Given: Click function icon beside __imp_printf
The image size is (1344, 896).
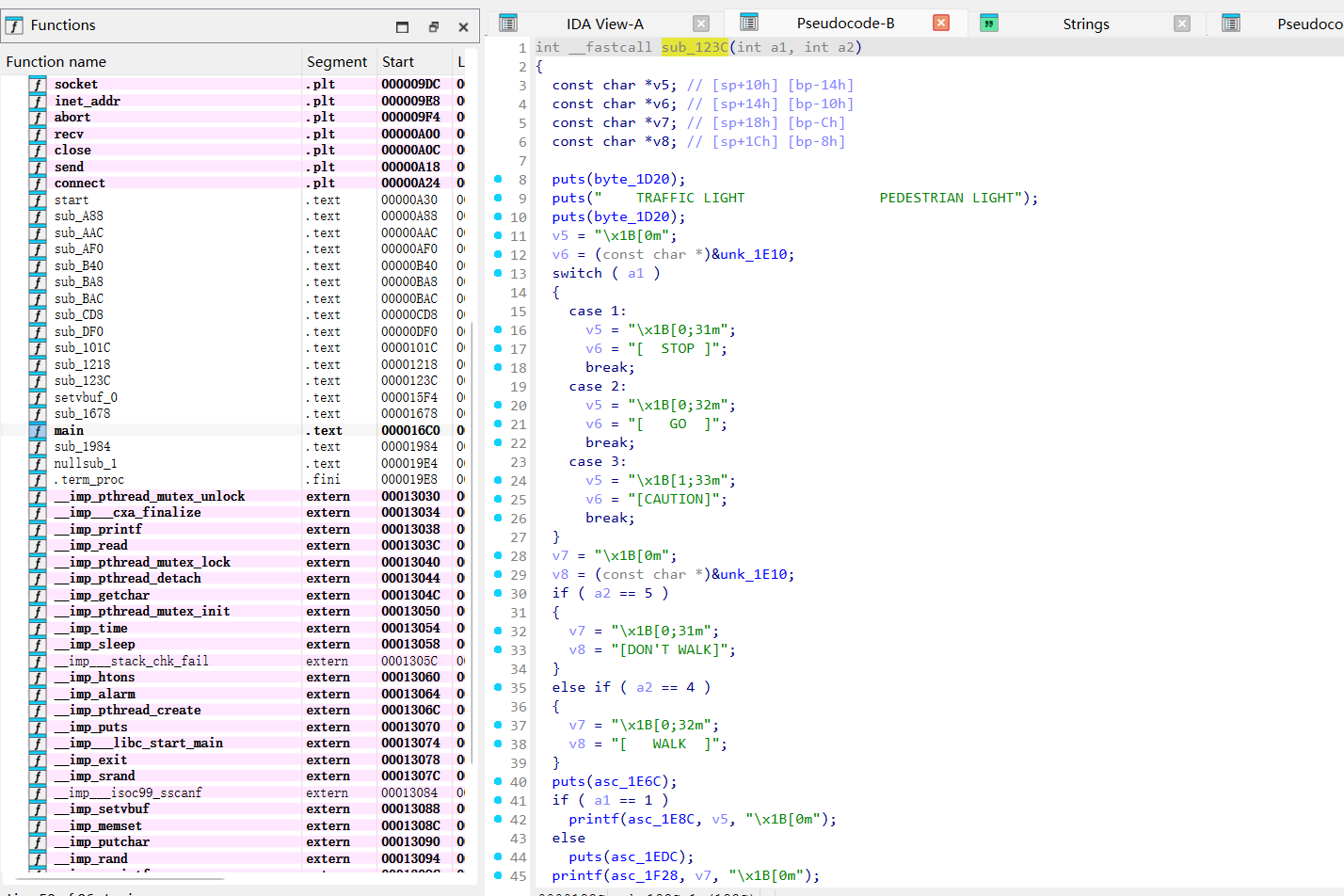Looking at the screenshot, I should [38, 529].
